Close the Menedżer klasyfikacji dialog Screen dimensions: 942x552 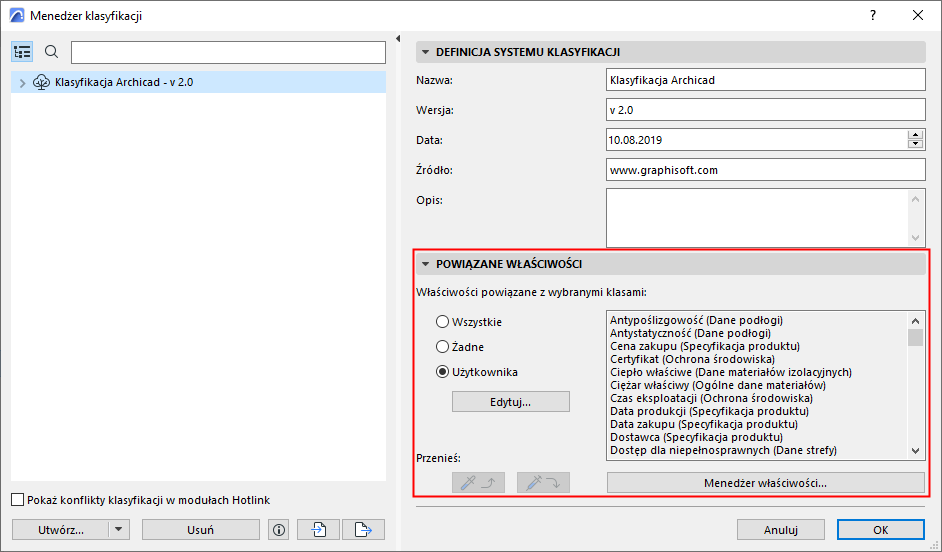[918, 16]
